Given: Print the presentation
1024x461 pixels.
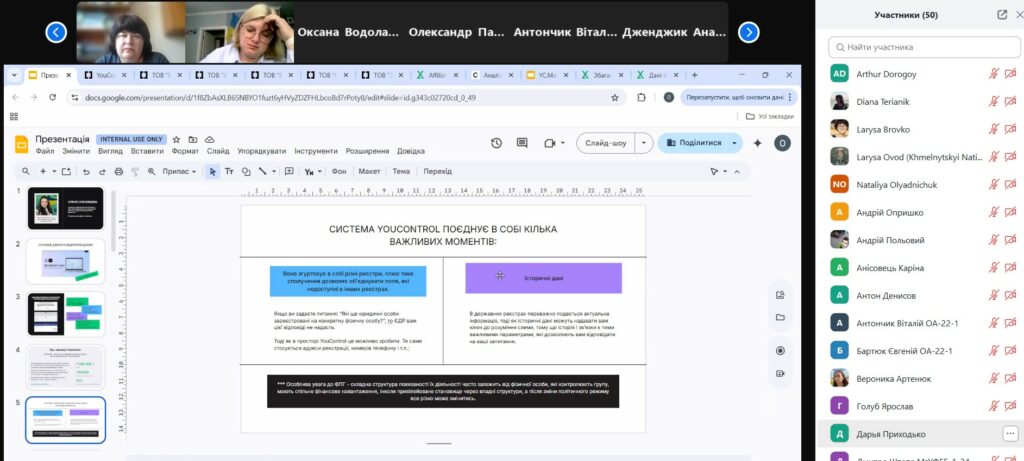Looking at the screenshot, I should click(118, 171).
